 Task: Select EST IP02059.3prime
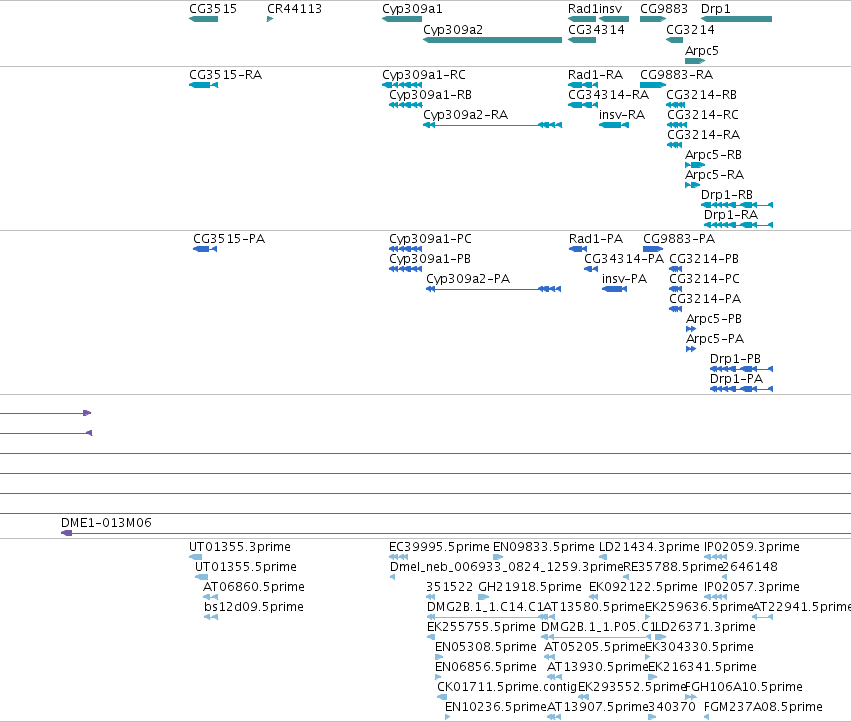coord(752,547)
